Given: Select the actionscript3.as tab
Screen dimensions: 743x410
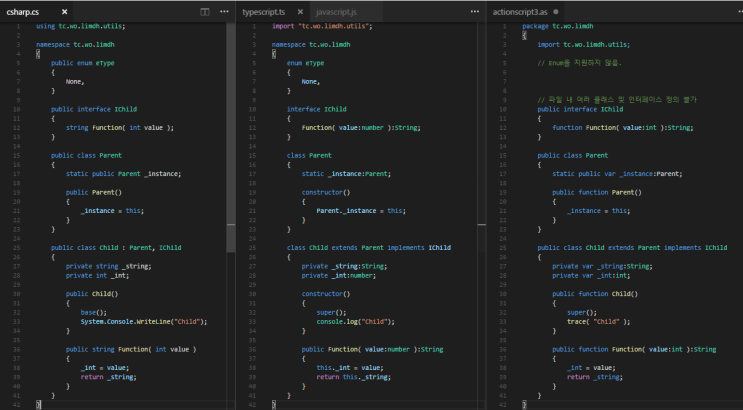Looking at the screenshot, I should [x=520, y=12].
